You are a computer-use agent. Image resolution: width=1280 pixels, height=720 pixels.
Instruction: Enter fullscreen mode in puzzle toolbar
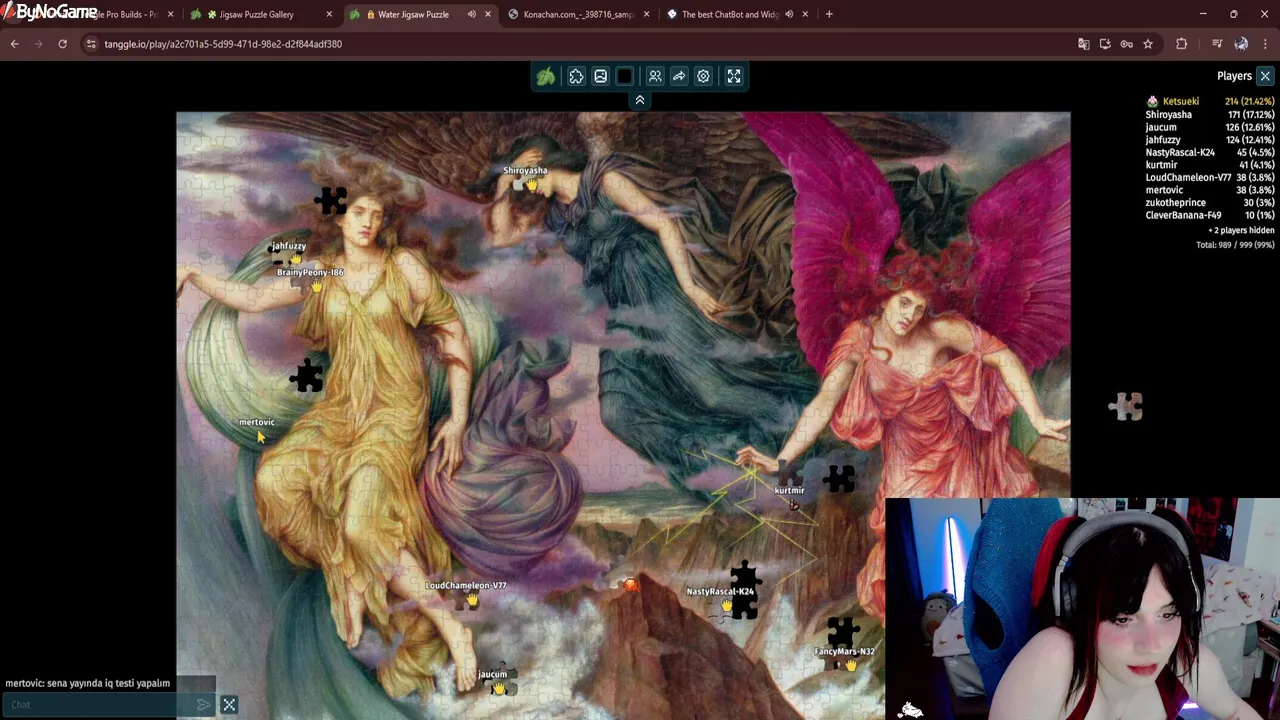click(734, 76)
